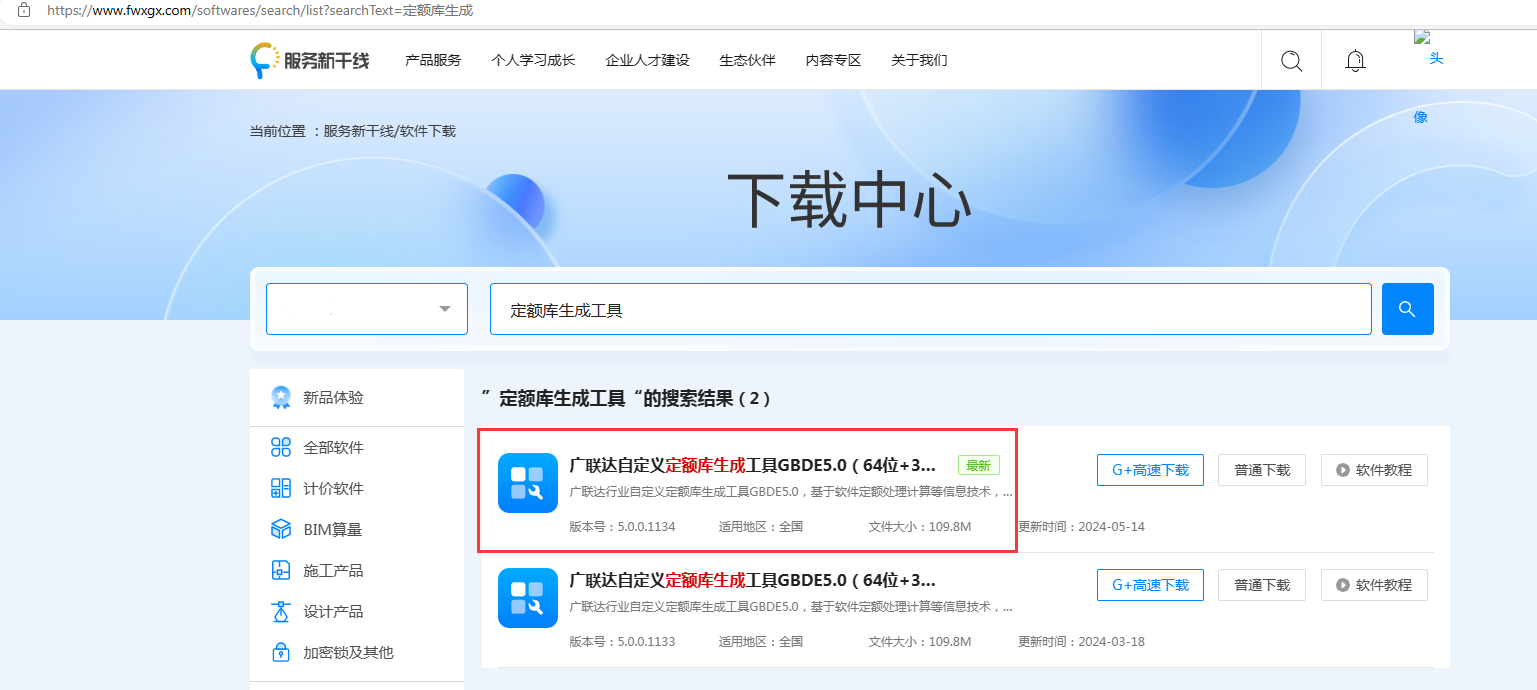The height and width of the screenshot is (690, 1537).
Task: Click the text 版本号：5.0.0.1134
Action: click(x=622, y=526)
